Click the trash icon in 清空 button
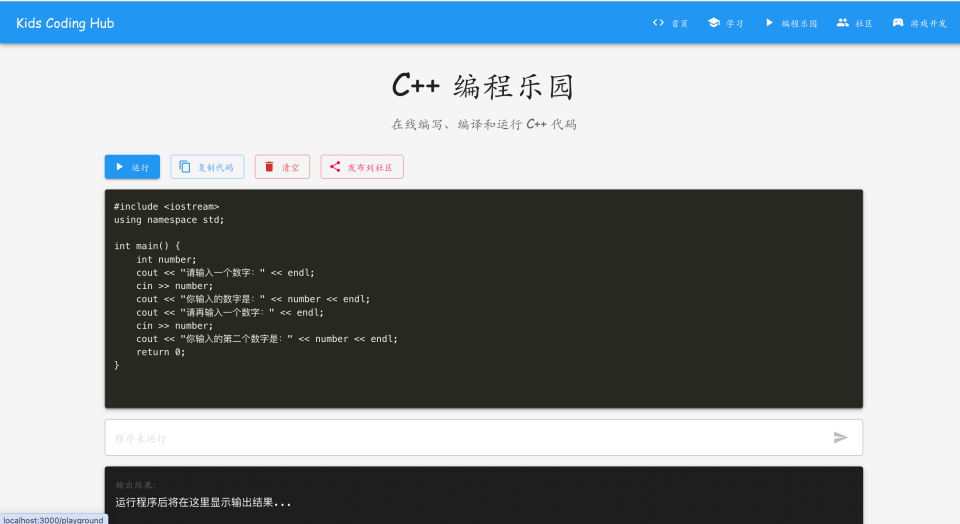The image size is (960, 524). pos(269,167)
